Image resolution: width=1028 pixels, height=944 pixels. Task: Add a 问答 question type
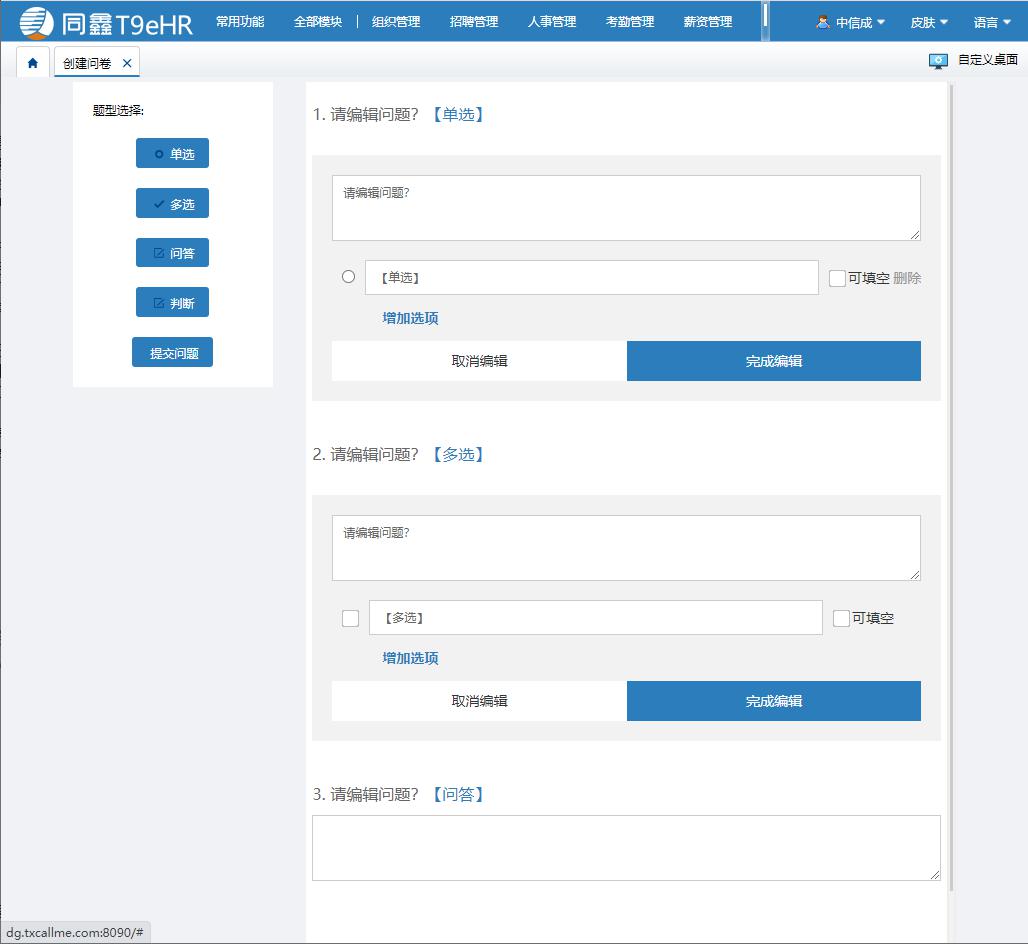[172, 254]
